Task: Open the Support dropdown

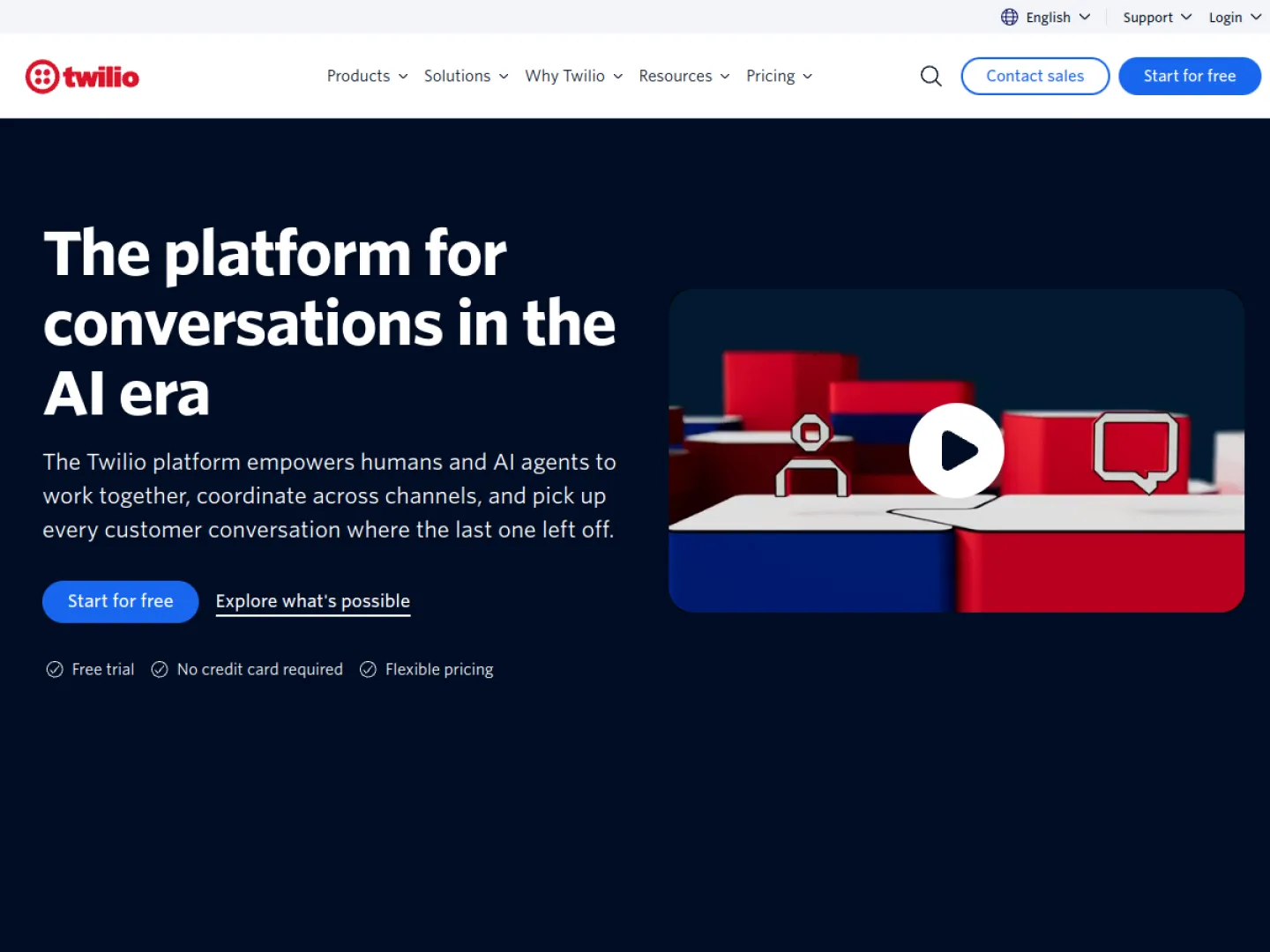Action: point(1157,17)
